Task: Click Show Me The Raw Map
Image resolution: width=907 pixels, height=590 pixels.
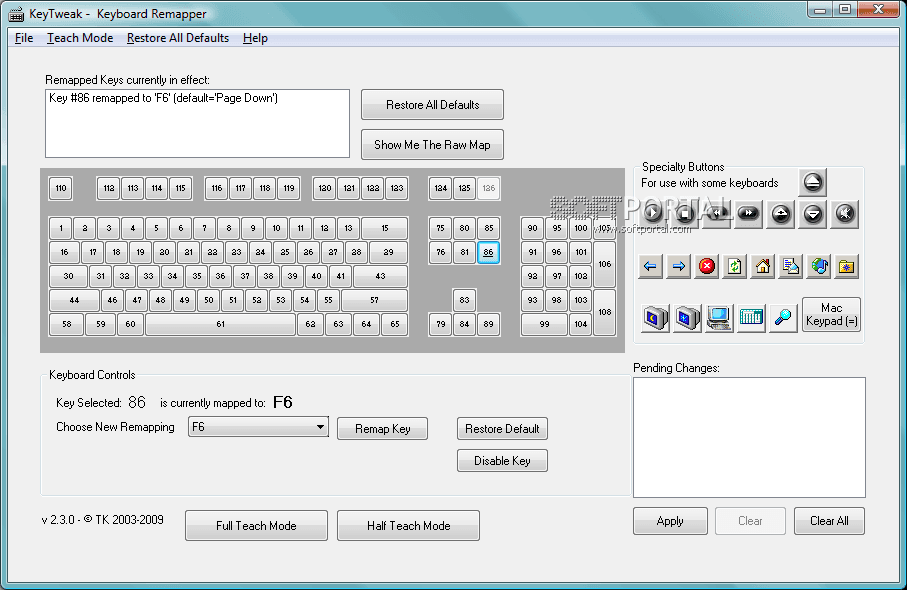Action: [x=432, y=145]
